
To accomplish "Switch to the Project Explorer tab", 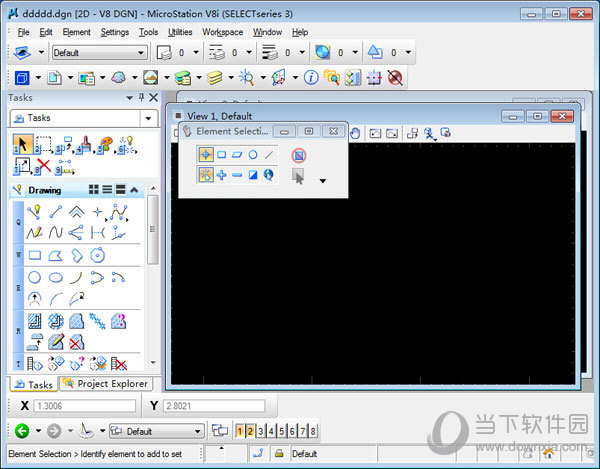I will coord(106,383).
